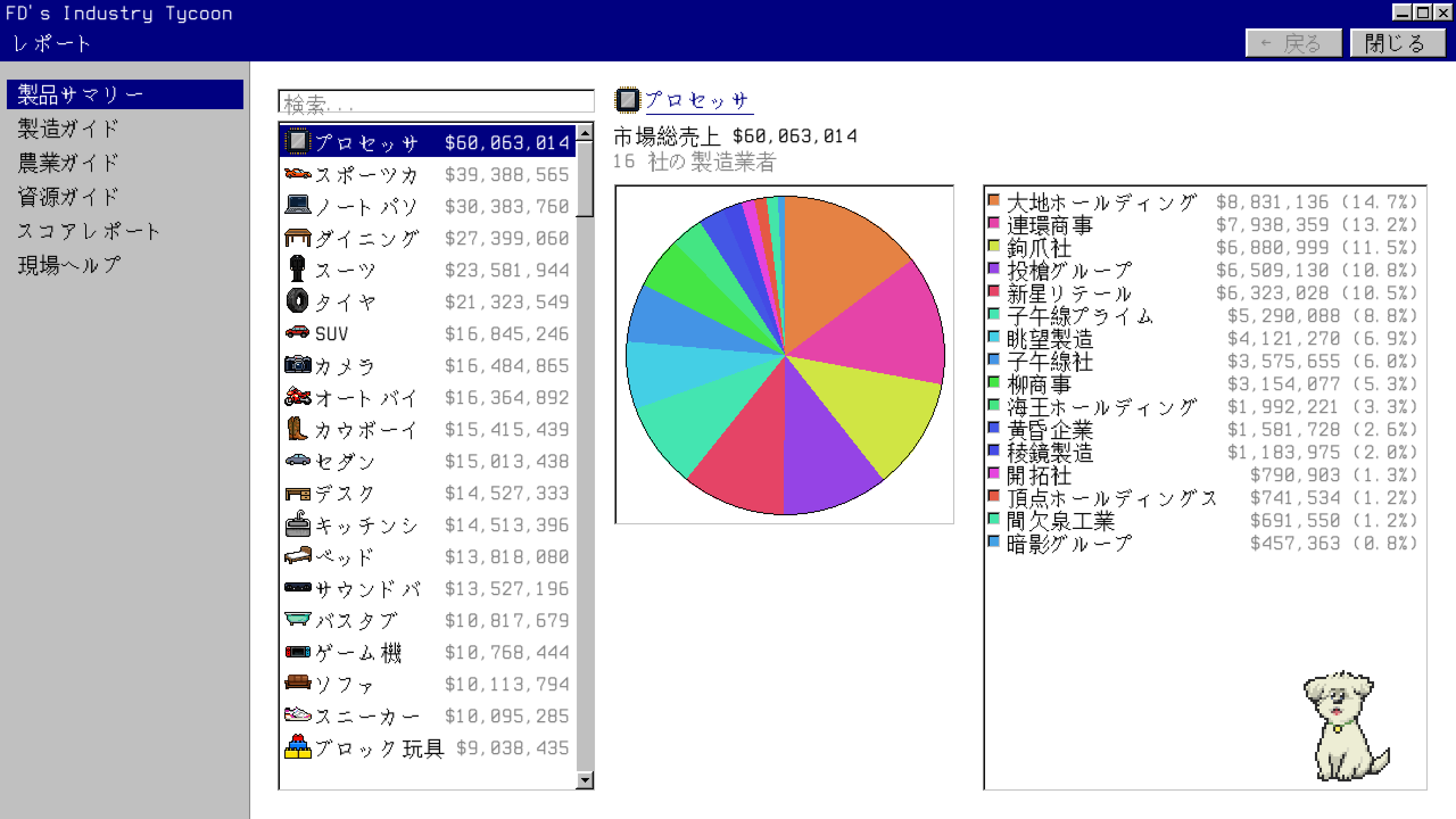
Task: Click orange swatch for 大地ホールディング
Action: tap(994, 199)
